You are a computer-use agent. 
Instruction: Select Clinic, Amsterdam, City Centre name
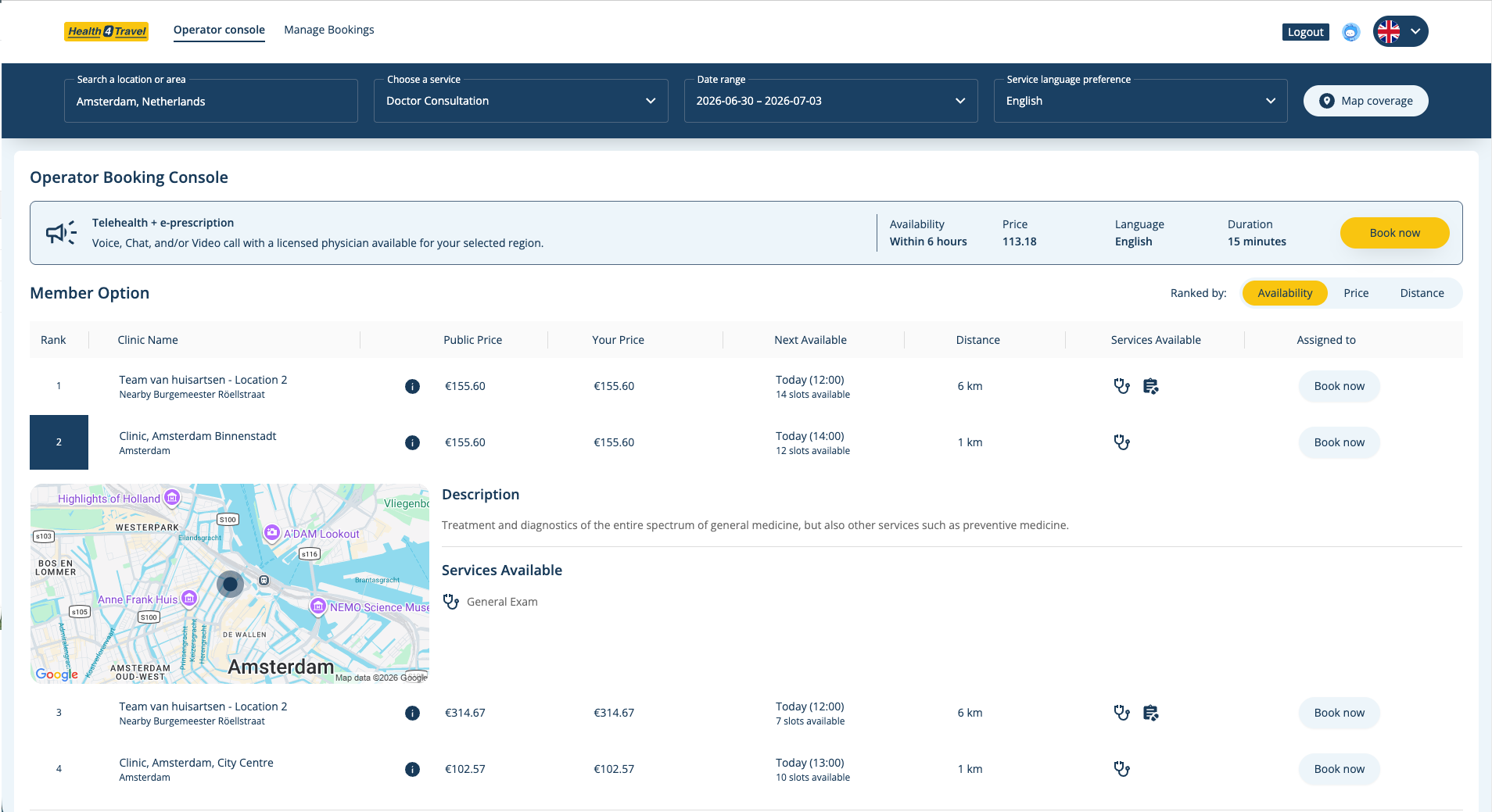pyautogui.click(x=196, y=763)
